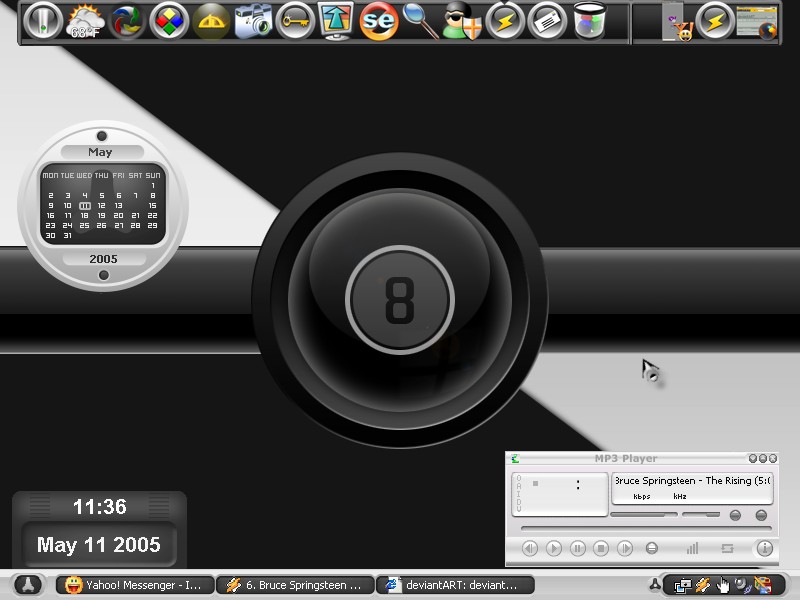Viewport: 800px width, 600px height.
Task: Select May 19 on the calendar widget
Action: (x=102, y=215)
